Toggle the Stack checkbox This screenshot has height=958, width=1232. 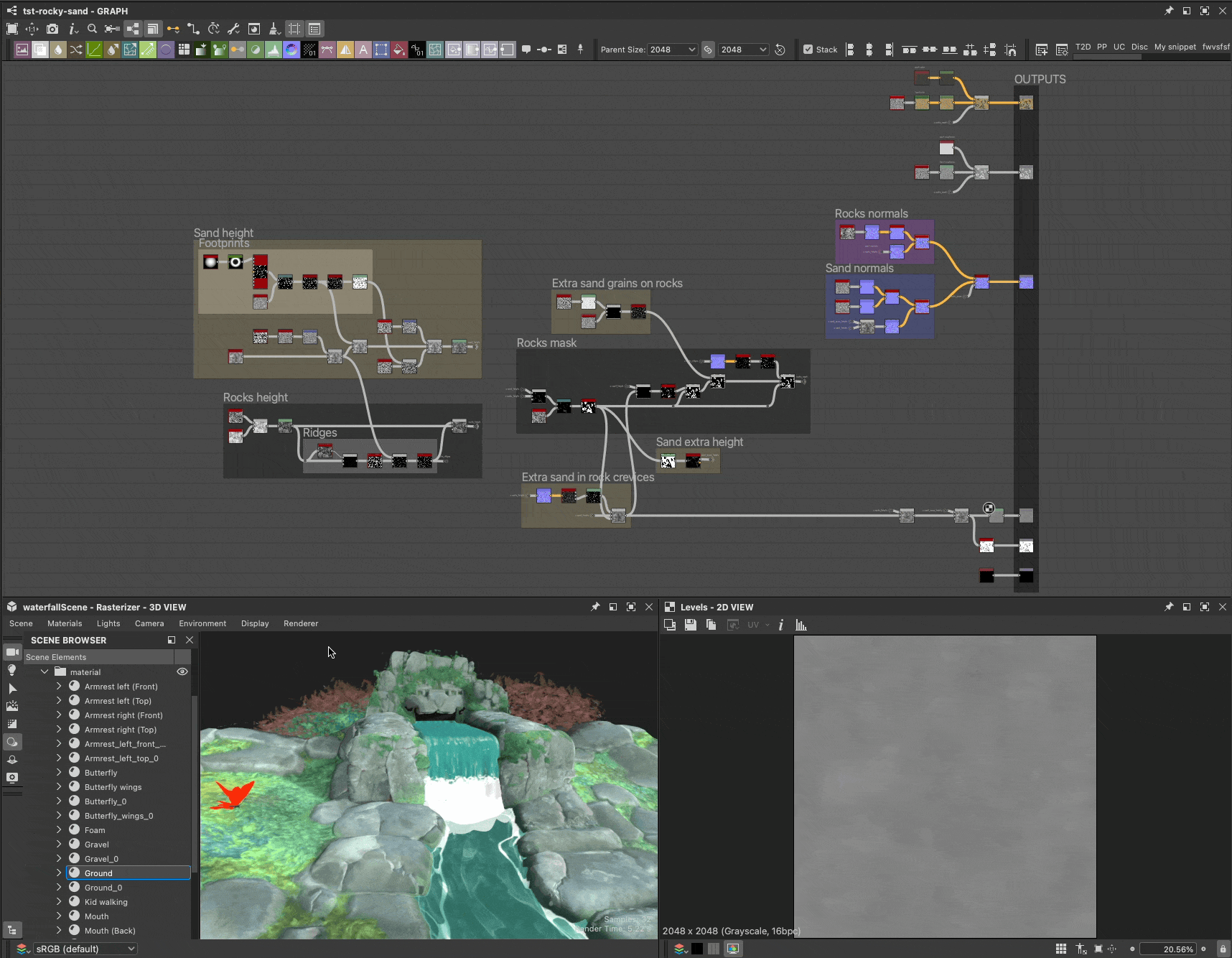pyautogui.click(x=808, y=50)
